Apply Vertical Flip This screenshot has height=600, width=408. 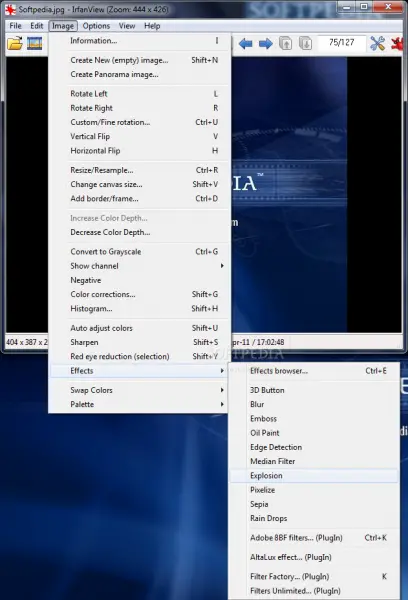pos(140,136)
